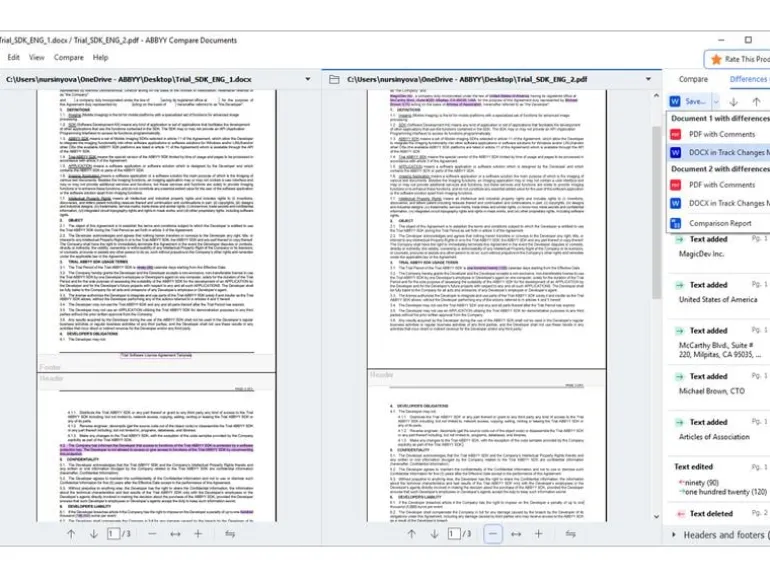This screenshot has width=770, height=578.
Task: Fit right document to width
Action: click(516, 534)
